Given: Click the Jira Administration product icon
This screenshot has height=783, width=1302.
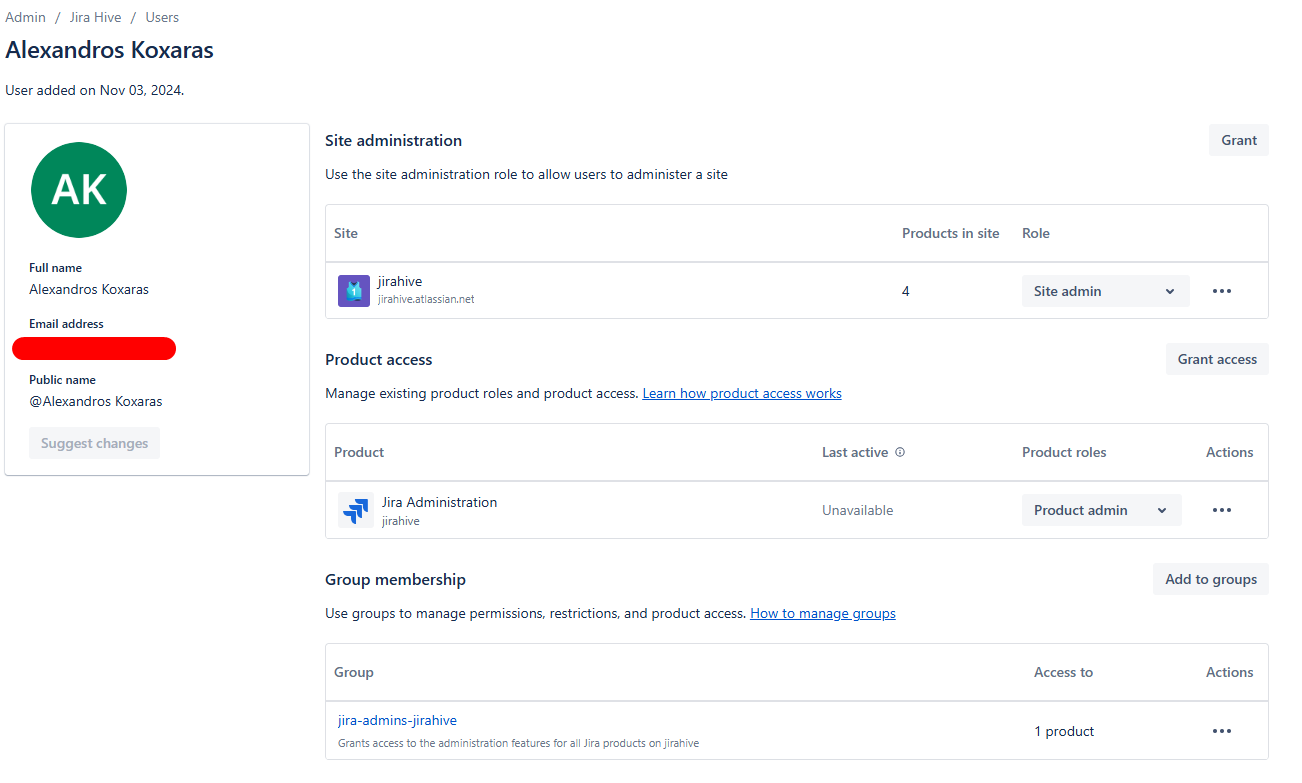Looking at the screenshot, I should pyautogui.click(x=355, y=510).
